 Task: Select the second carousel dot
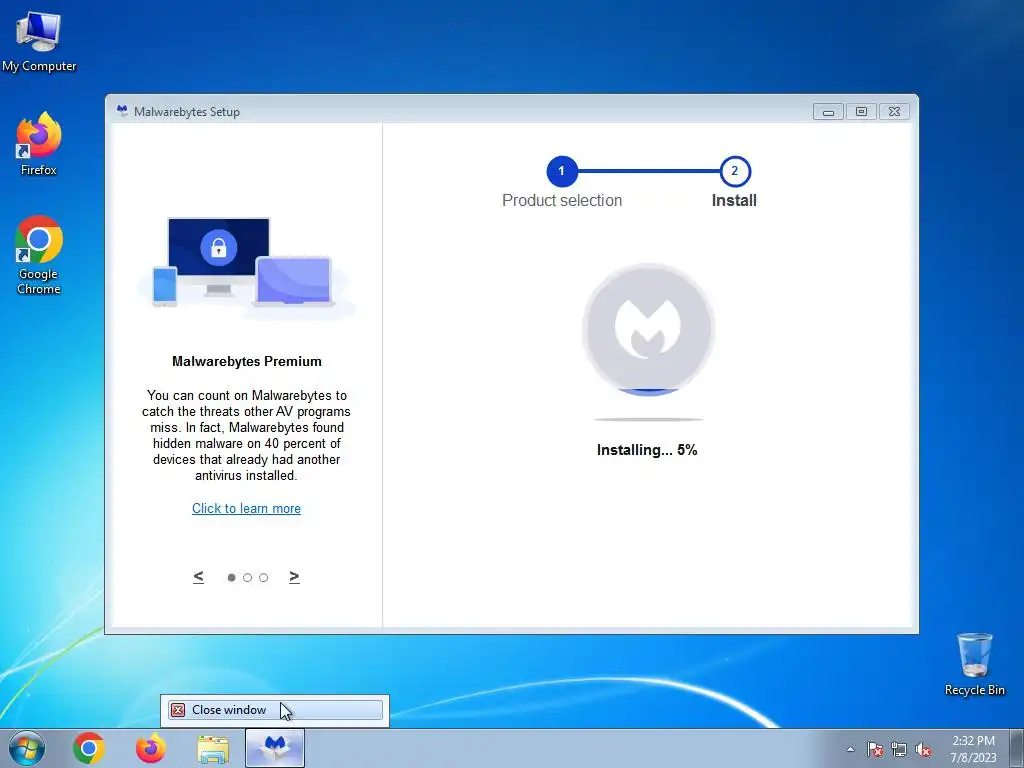point(248,577)
